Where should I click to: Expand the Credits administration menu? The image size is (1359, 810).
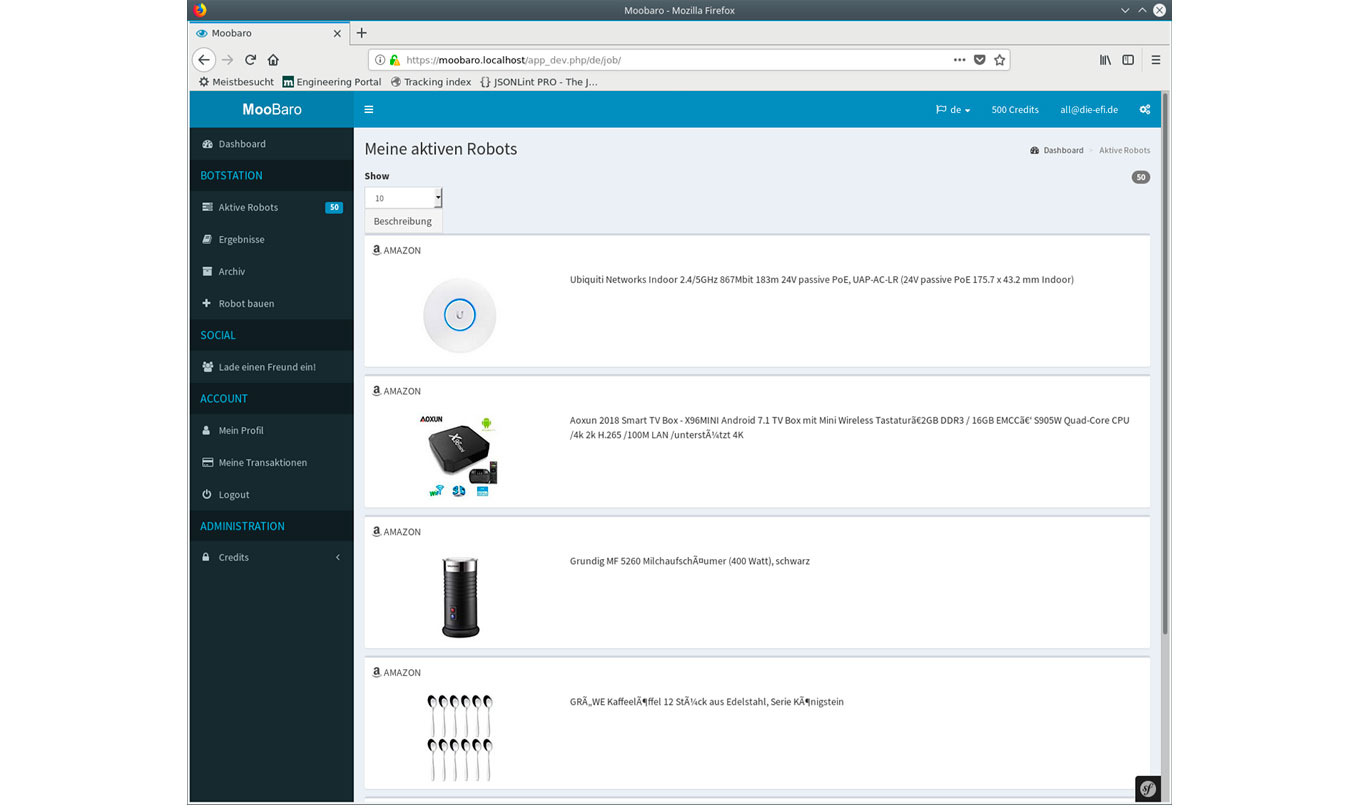271,557
